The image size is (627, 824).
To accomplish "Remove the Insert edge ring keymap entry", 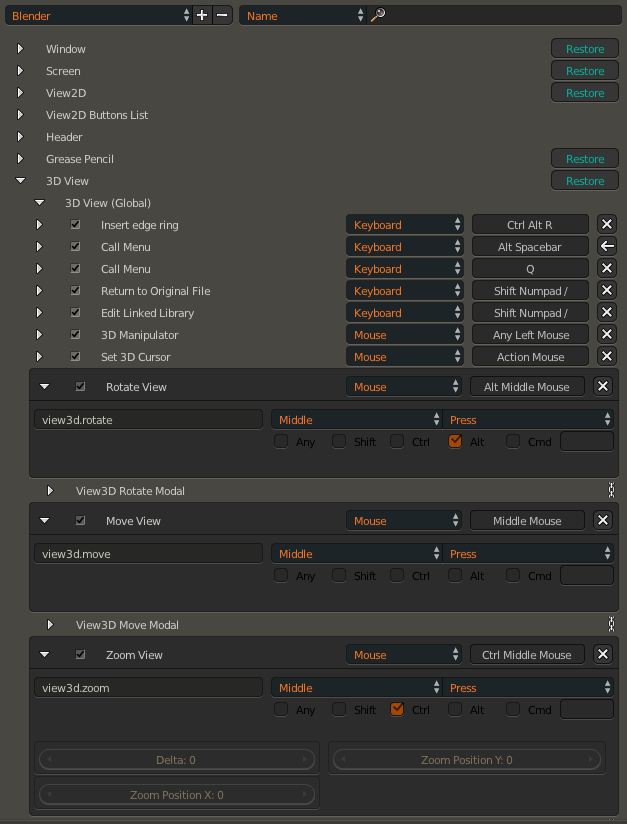I will 606,224.
